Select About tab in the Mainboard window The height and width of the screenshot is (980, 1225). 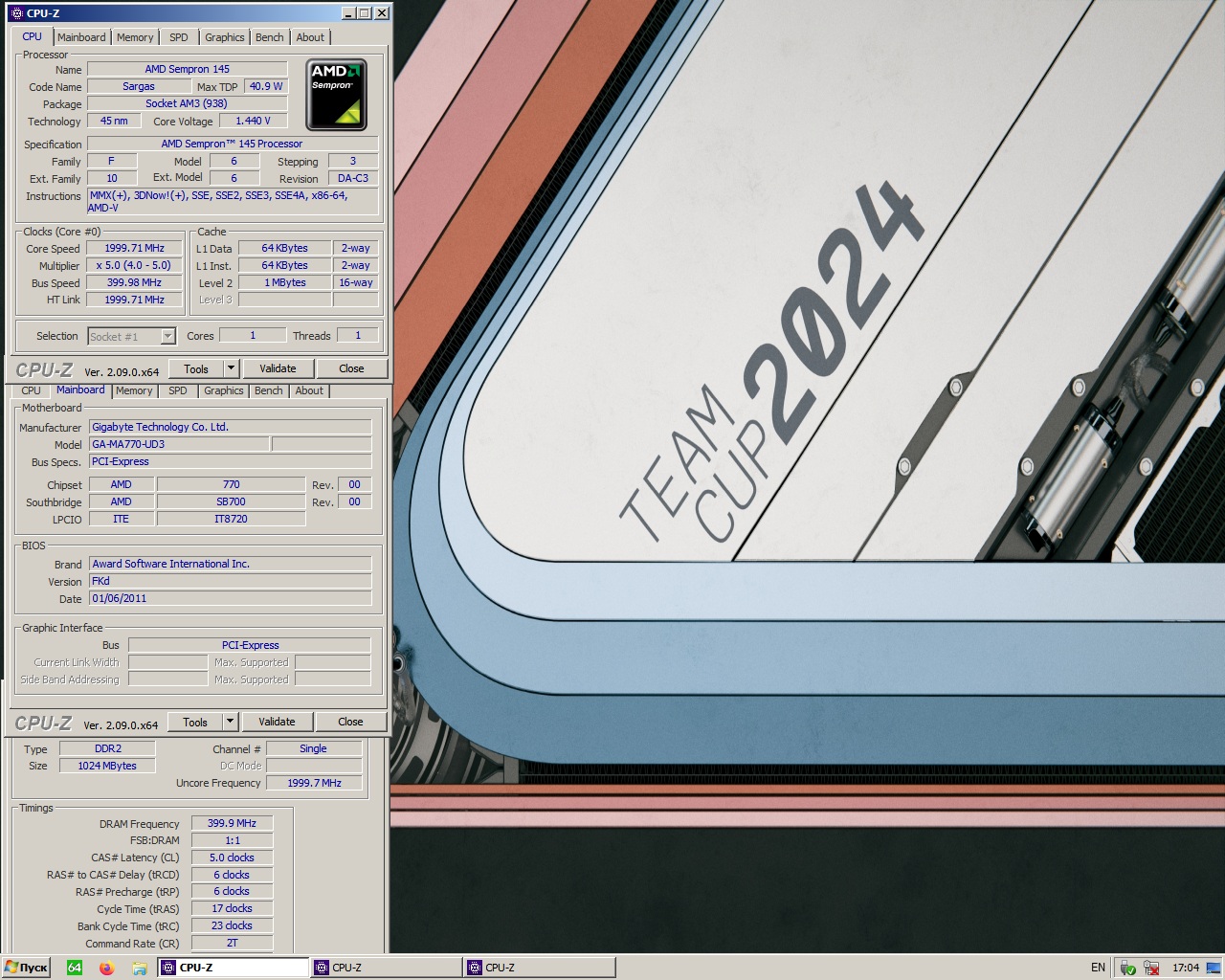(309, 390)
